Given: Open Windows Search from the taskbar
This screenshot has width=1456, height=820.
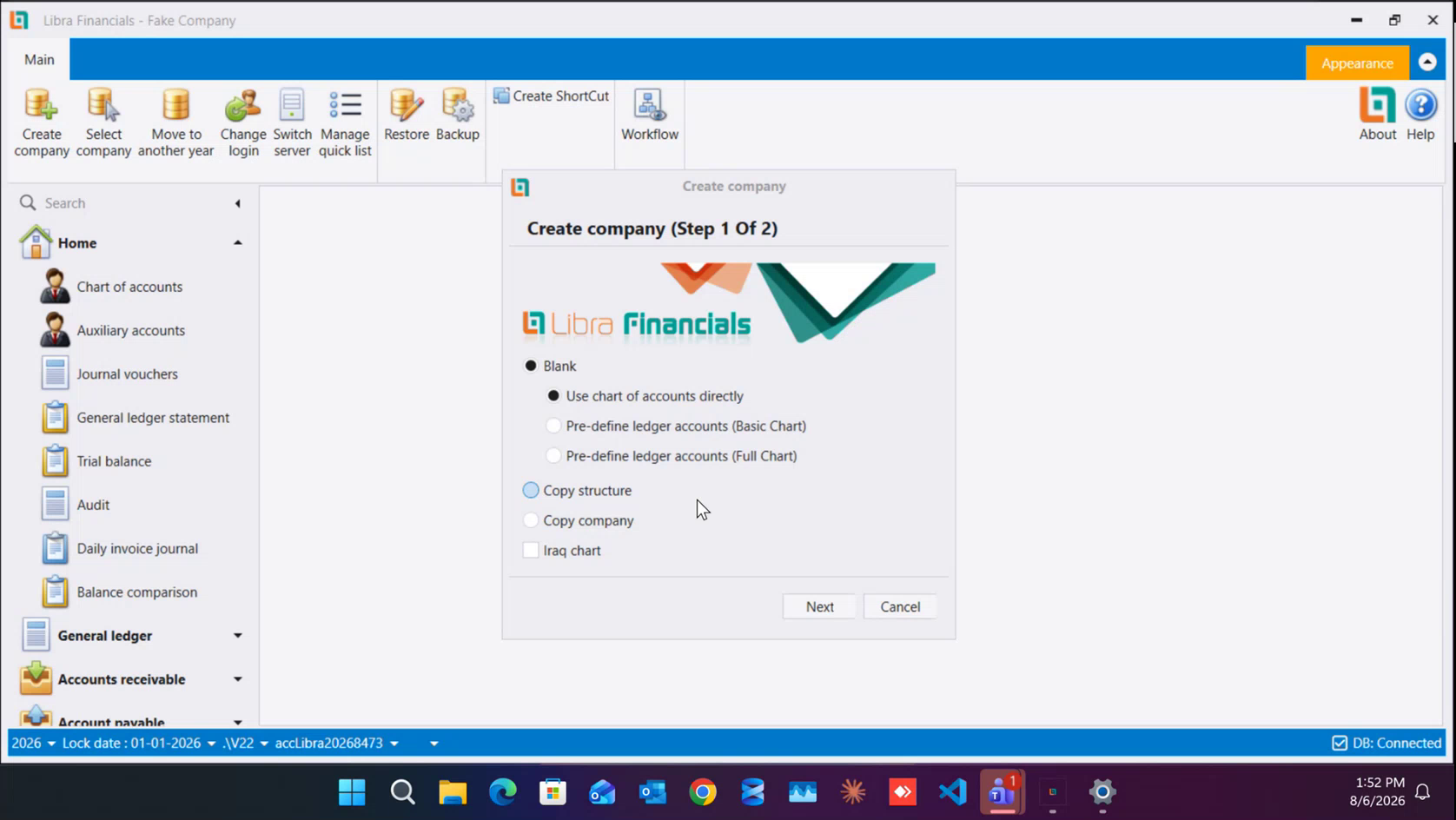Looking at the screenshot, I should (402, 791).
